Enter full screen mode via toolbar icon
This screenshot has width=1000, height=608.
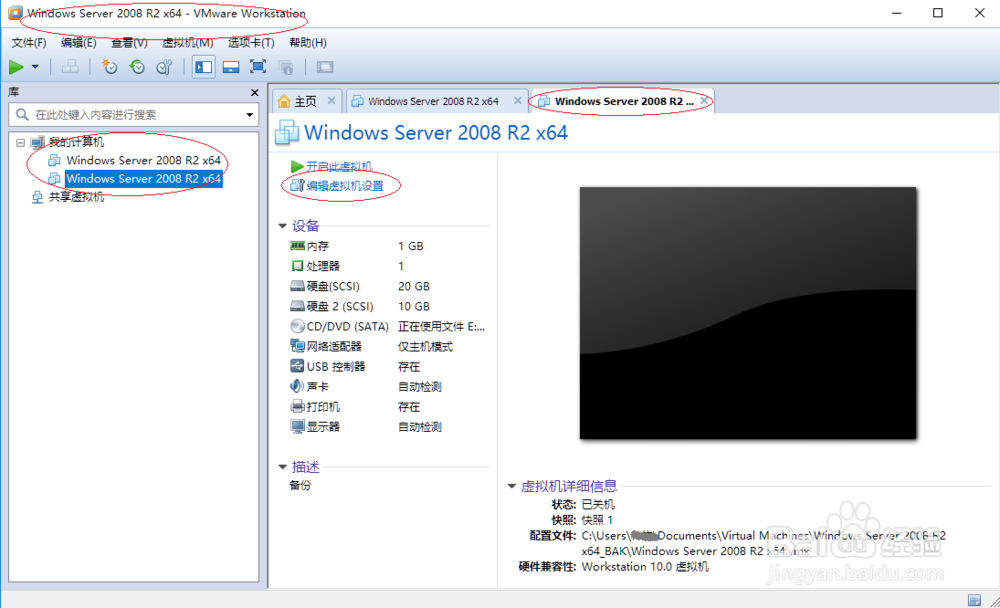(258, 67)
